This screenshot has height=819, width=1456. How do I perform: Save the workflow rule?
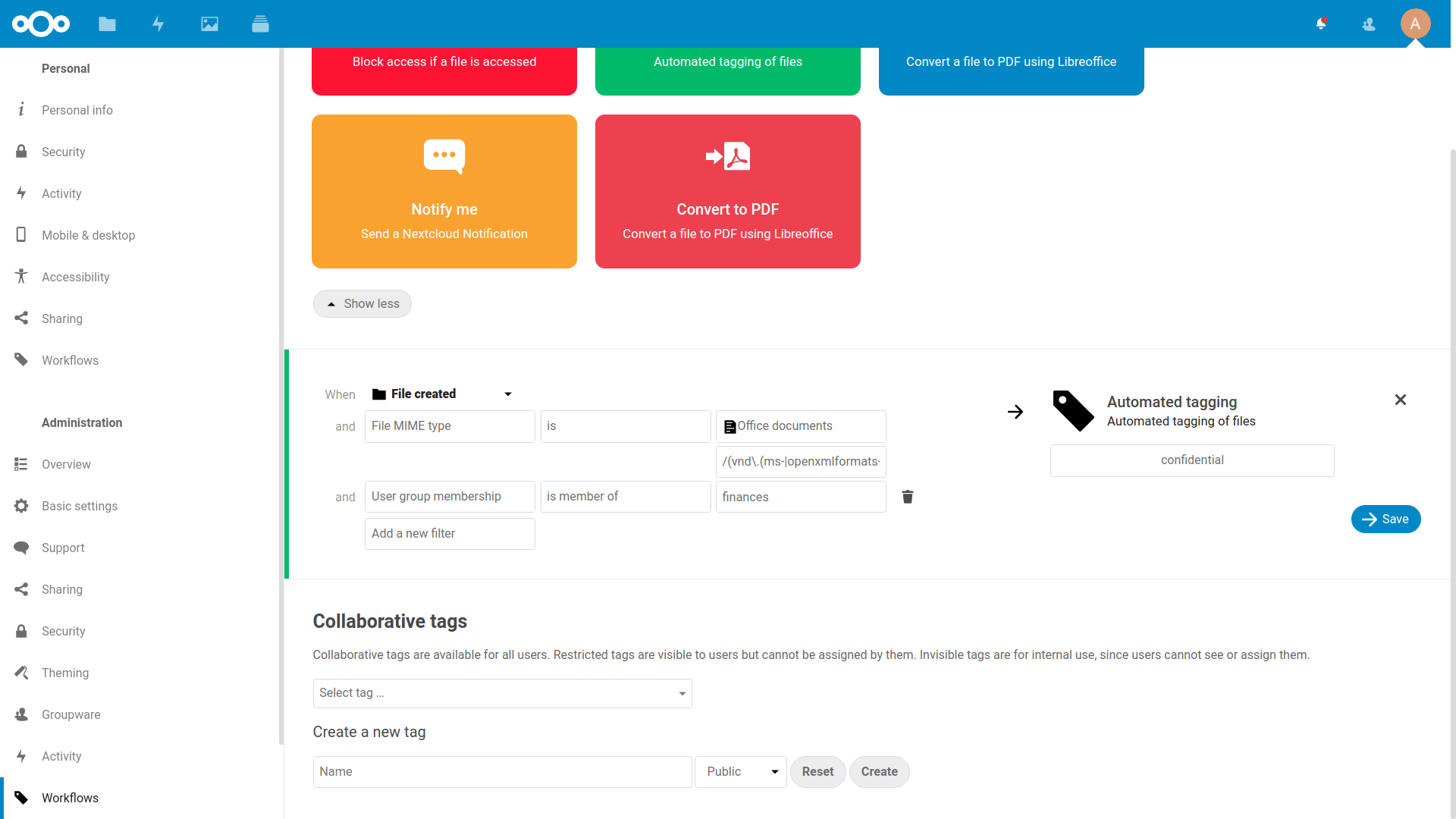click(1385, 519)
